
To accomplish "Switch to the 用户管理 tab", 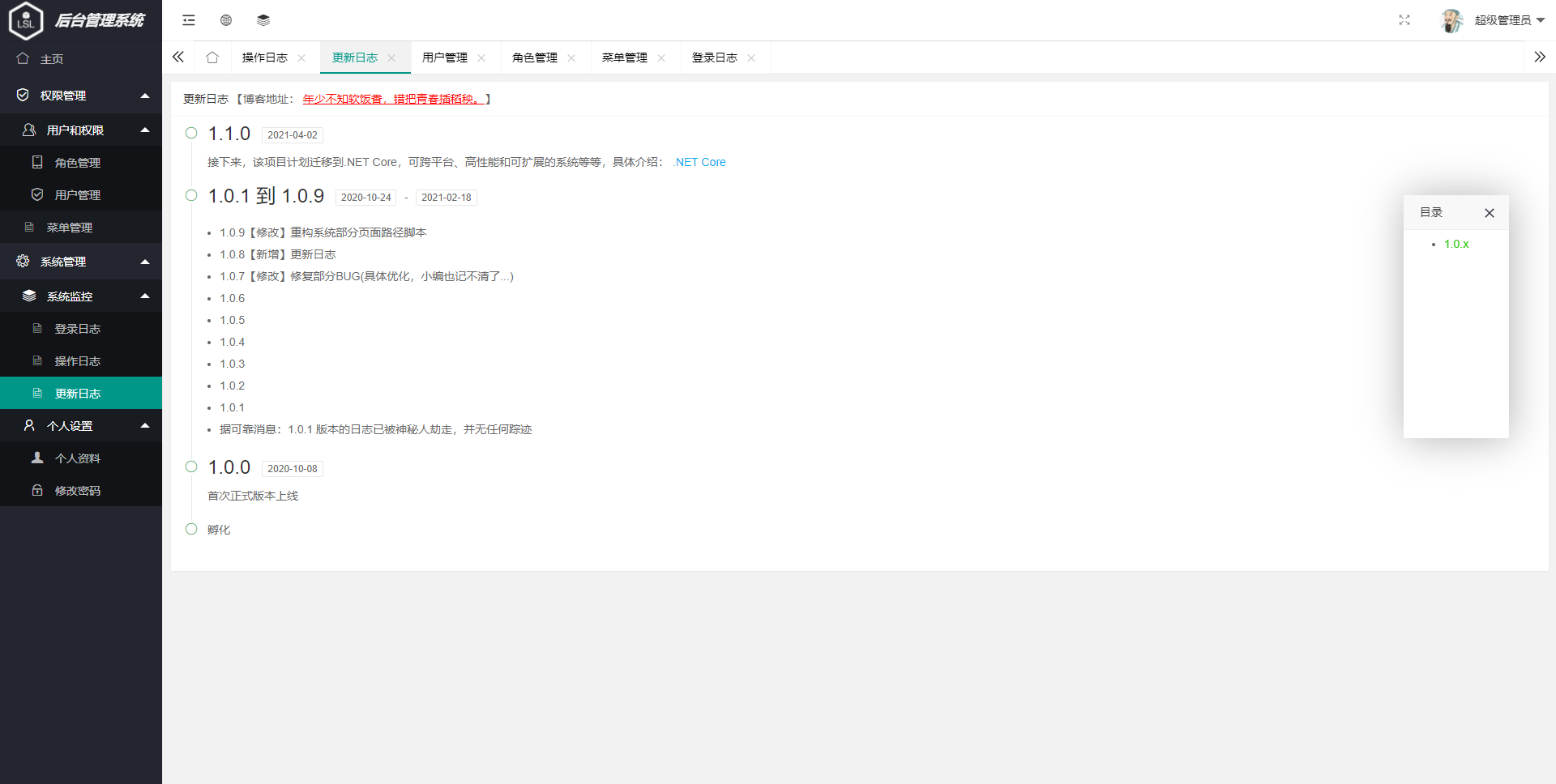I will point(444,58).
